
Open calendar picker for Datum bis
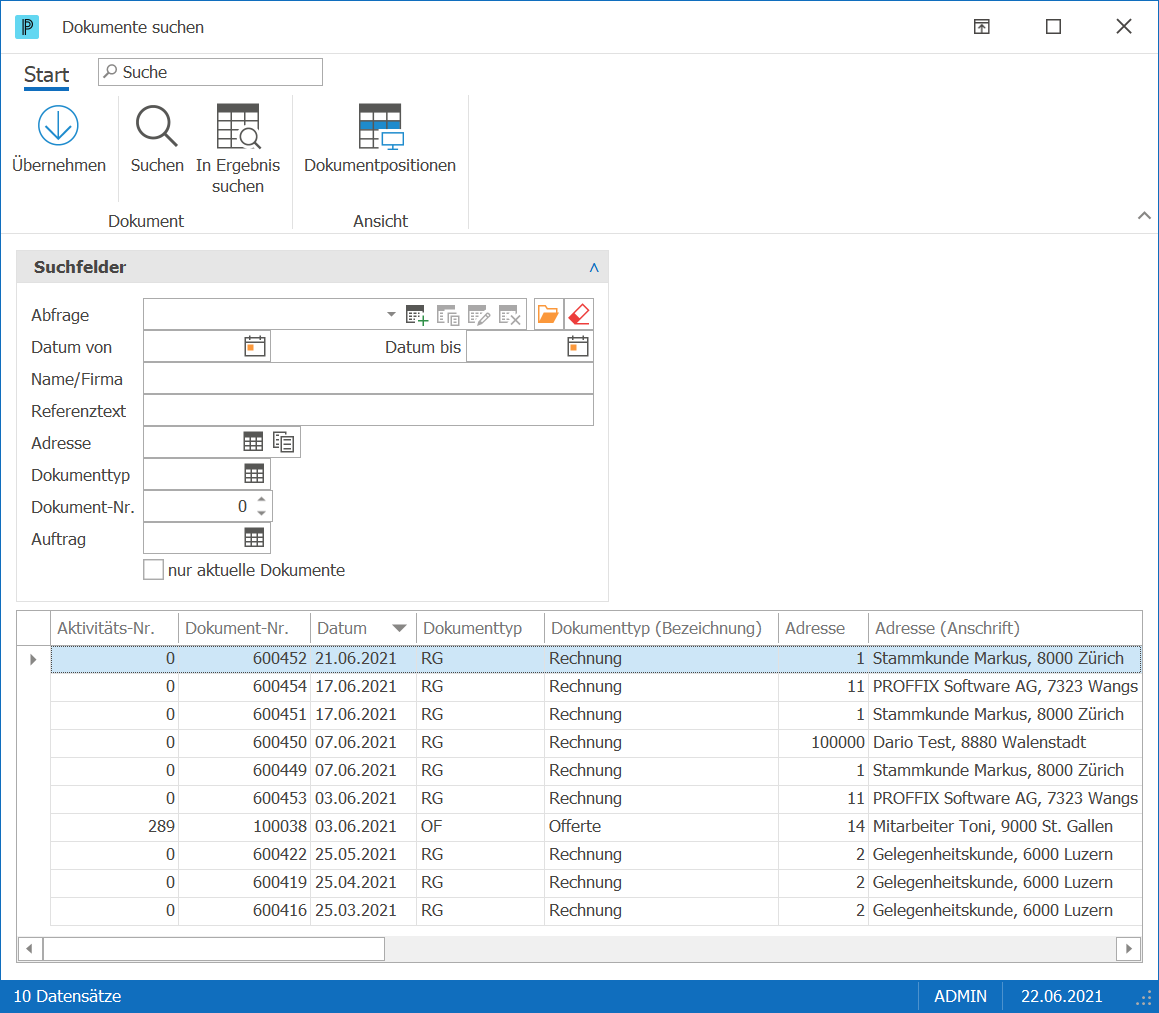point(578,346)
